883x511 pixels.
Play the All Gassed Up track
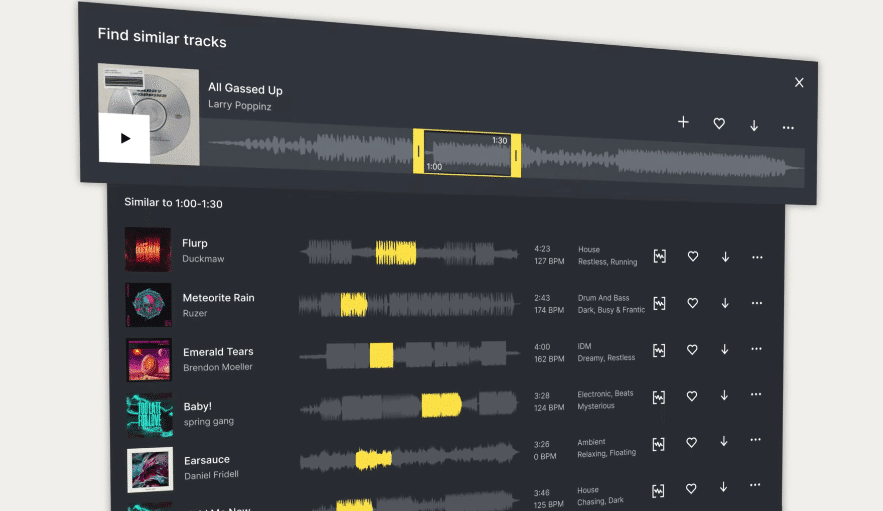[x=124, y=138]
